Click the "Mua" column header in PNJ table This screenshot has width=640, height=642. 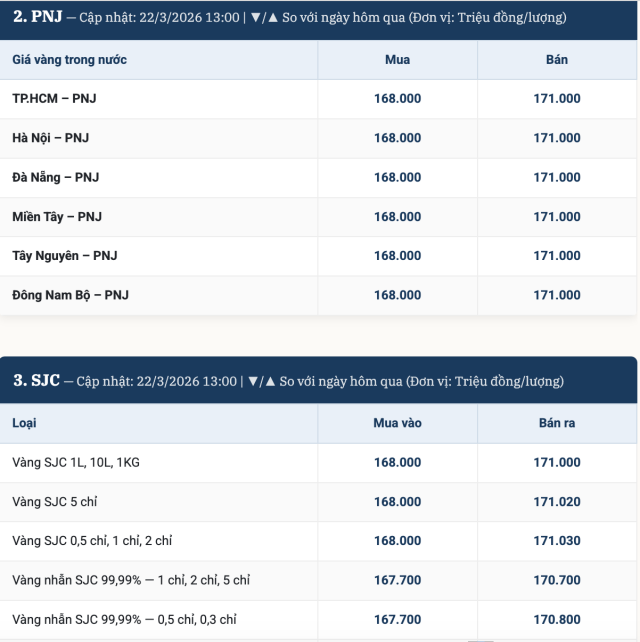coord(397,60)
